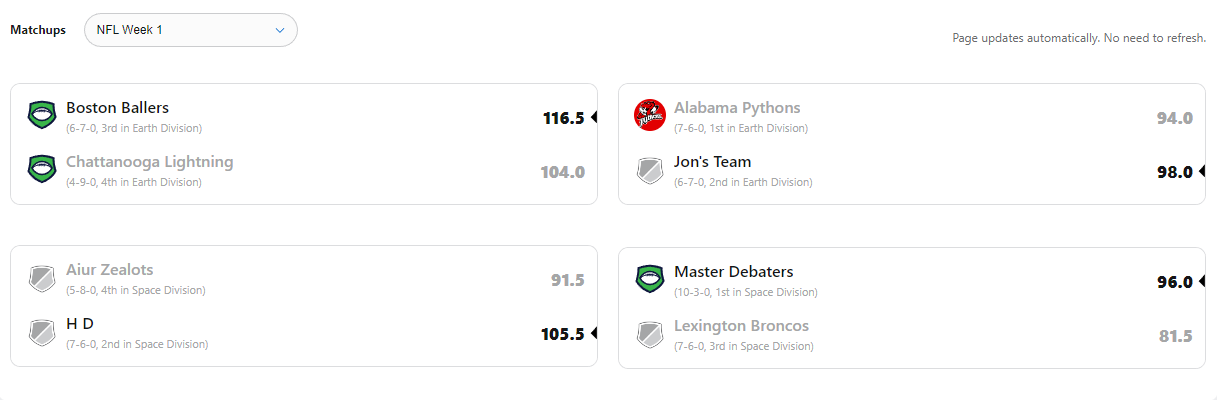Screen dimensions: 1217x400
Task: Click the Master Debaters team logo
Action: pyautogui.click(x=650, y=277)
